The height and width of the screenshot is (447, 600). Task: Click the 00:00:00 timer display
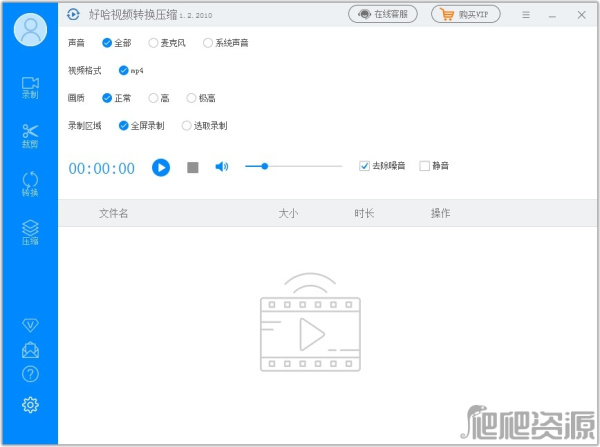[x=102, y=169]
